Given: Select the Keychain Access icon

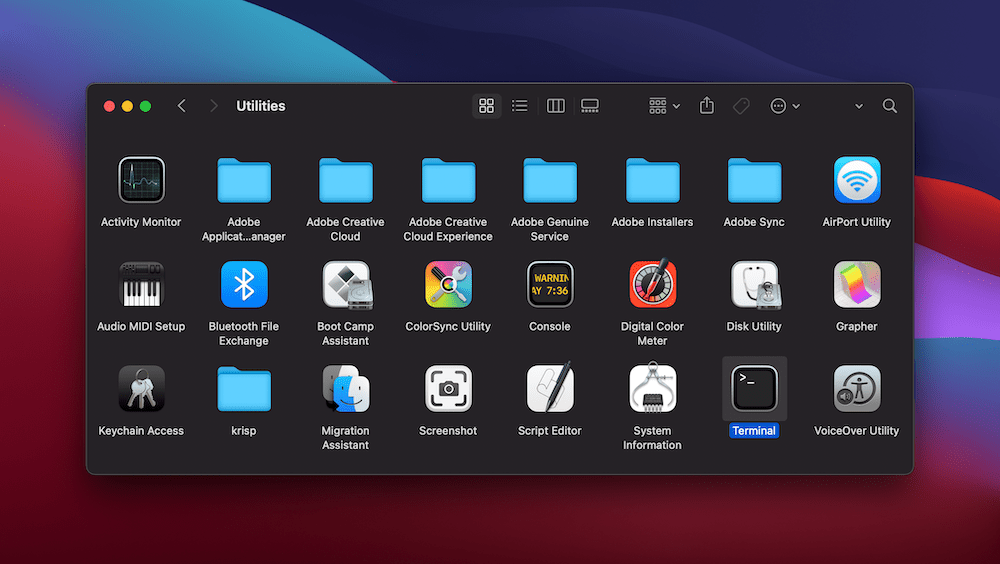Looking at the screenshot, I should (x=141, y=389).
